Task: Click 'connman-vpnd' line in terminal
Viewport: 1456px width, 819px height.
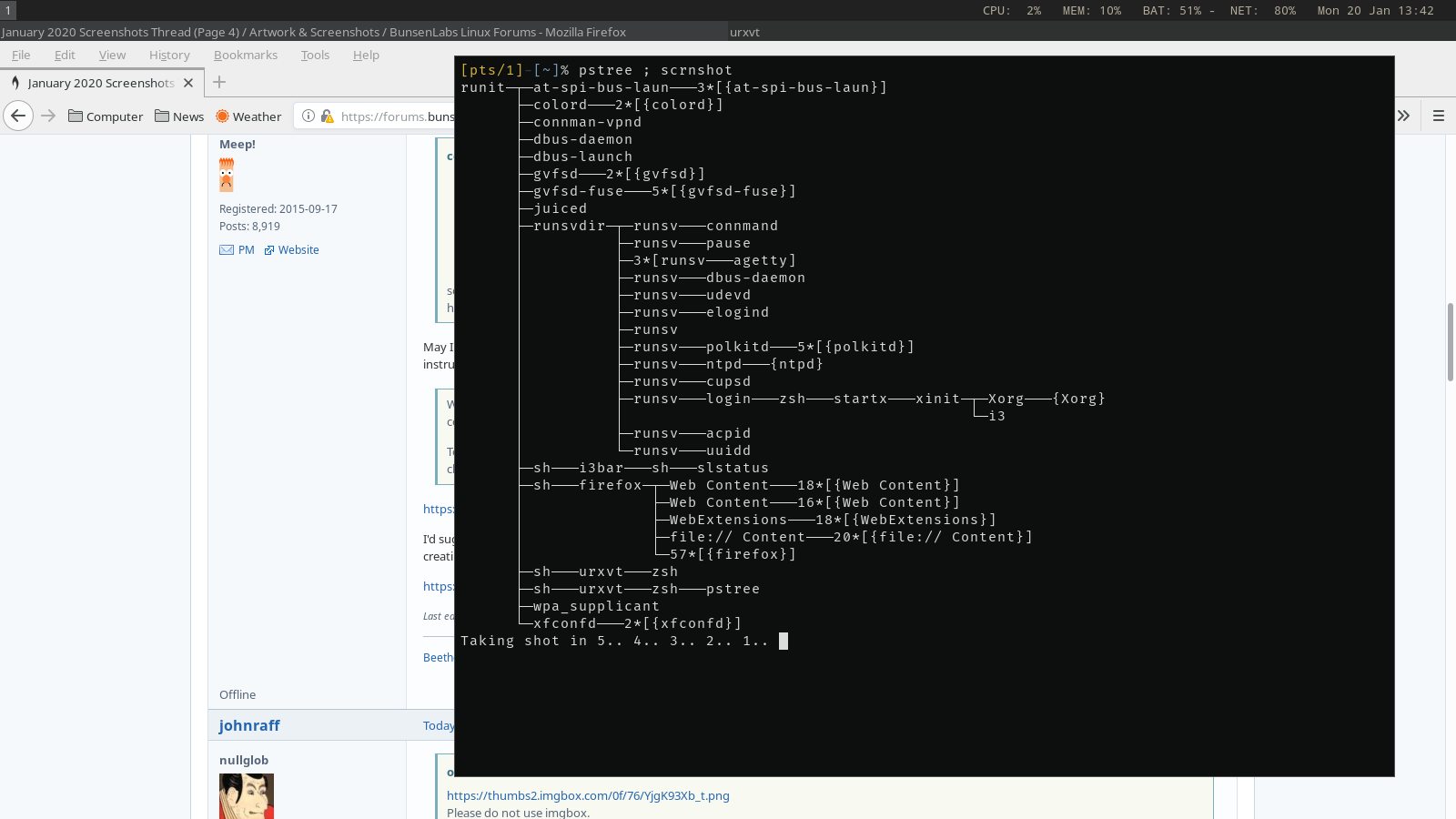Action: coord(587,122)
